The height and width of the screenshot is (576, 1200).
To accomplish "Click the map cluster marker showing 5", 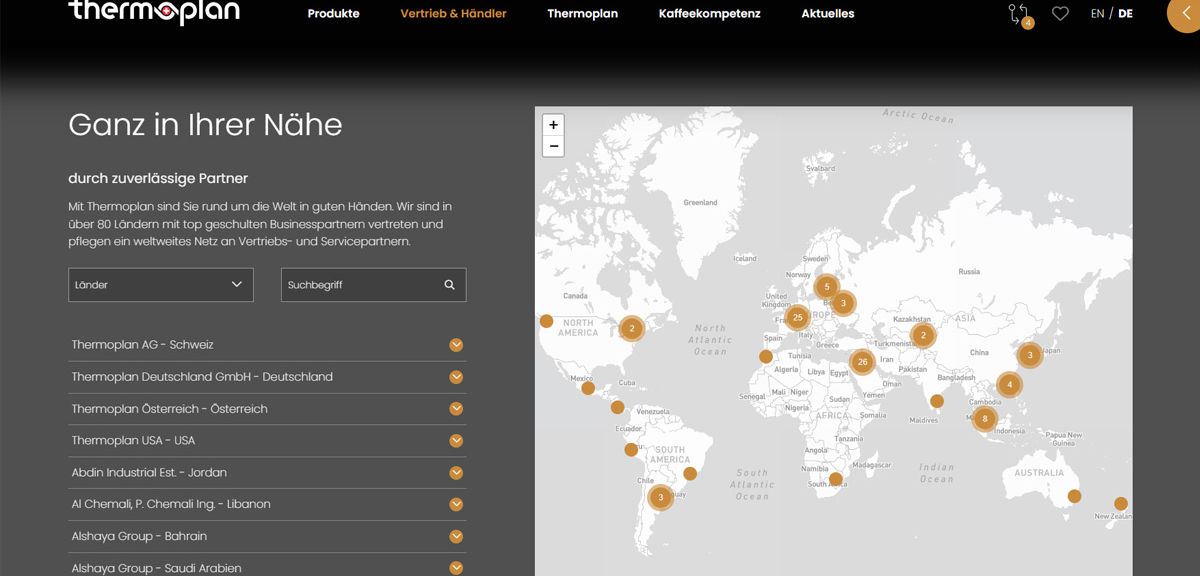I will pyautogui.click(x=827, y=287).
